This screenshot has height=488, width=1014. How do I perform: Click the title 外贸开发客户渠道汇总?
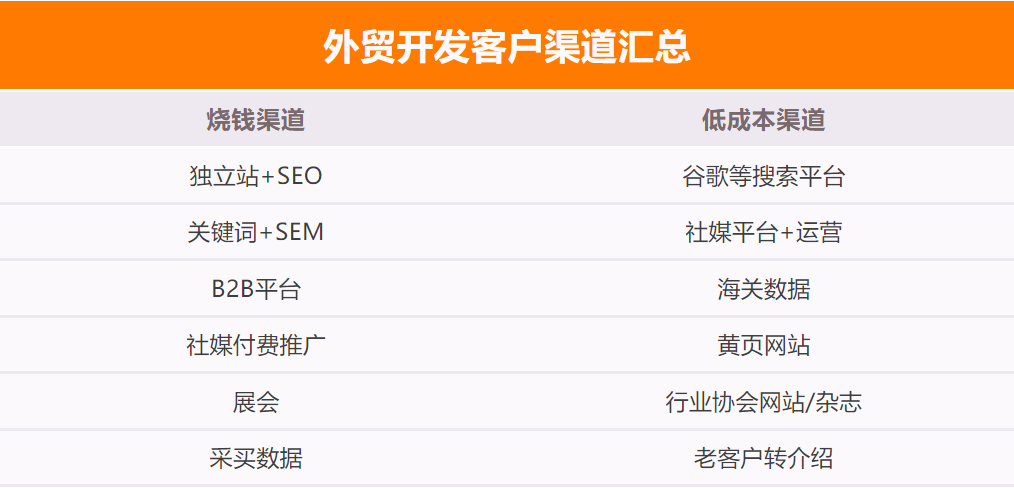tap(506, 47)
